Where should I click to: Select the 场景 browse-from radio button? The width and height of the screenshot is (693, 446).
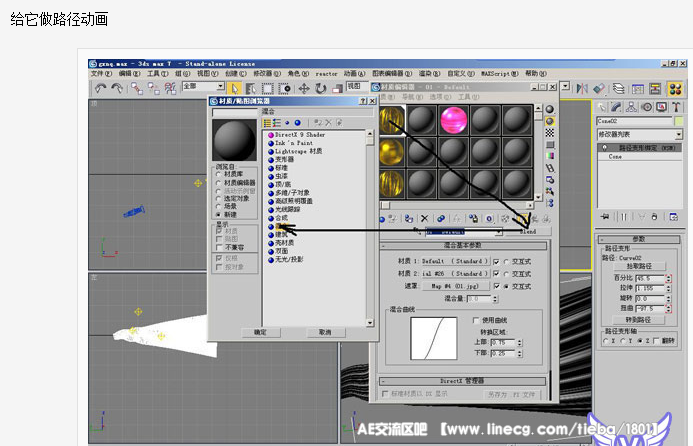[x=218, y=206]
